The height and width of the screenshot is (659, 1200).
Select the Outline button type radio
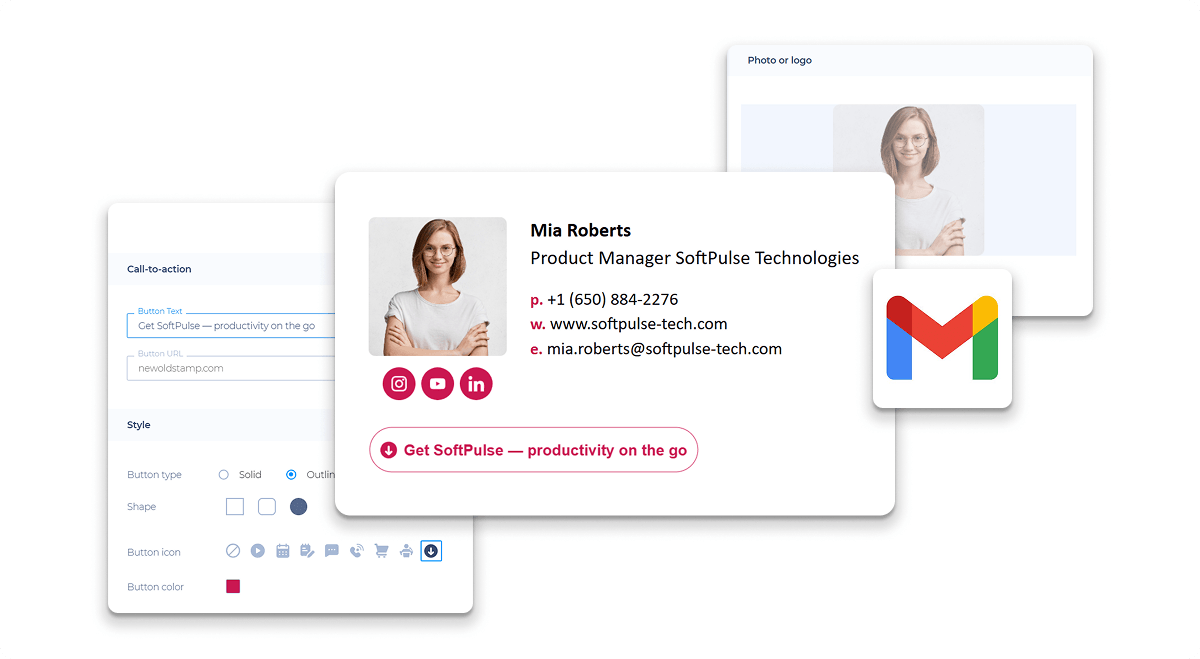(291, 475)
